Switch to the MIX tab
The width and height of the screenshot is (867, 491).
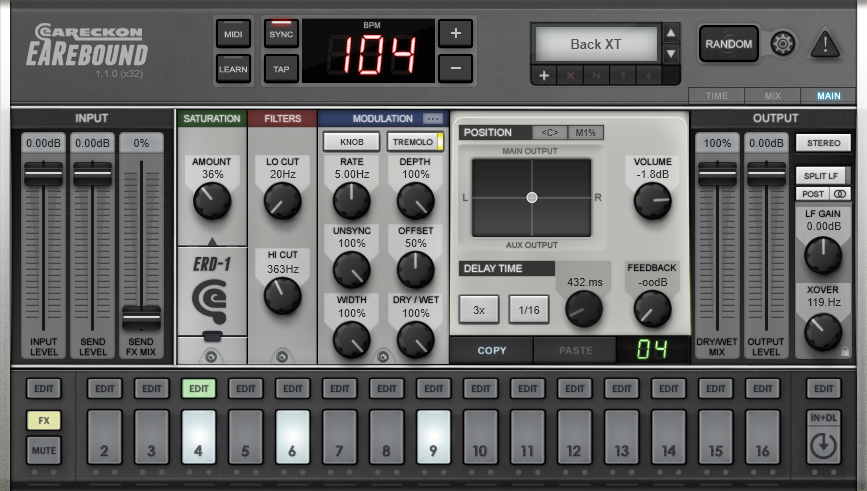772,96
